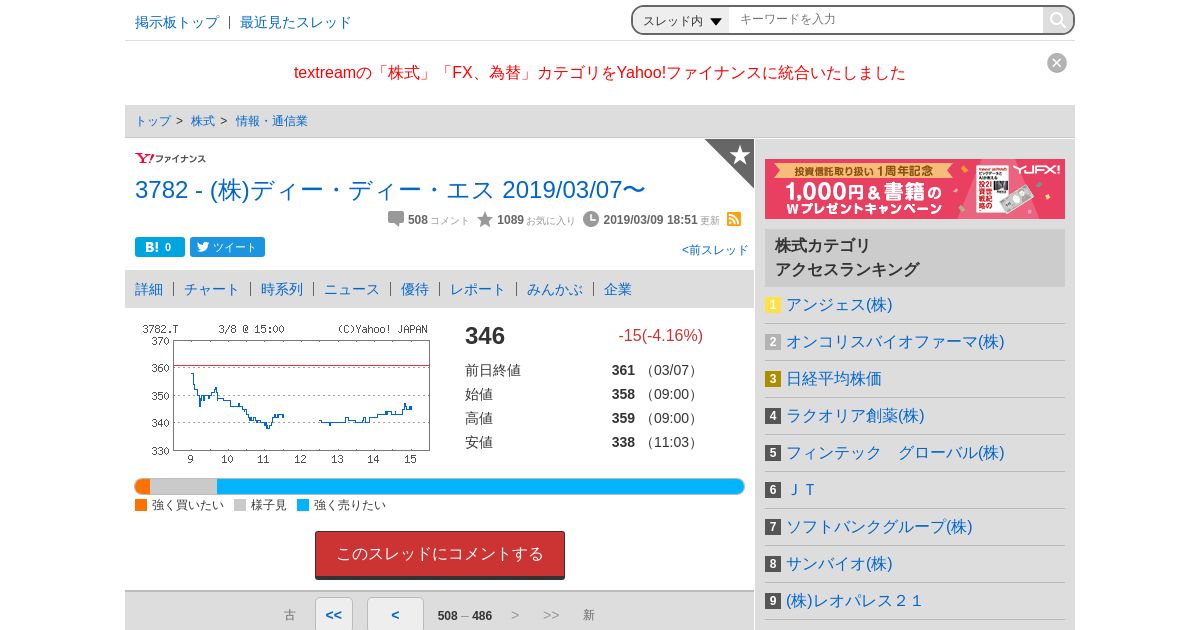Click the -15(-4.16%) change value

(x=660, y=336)
